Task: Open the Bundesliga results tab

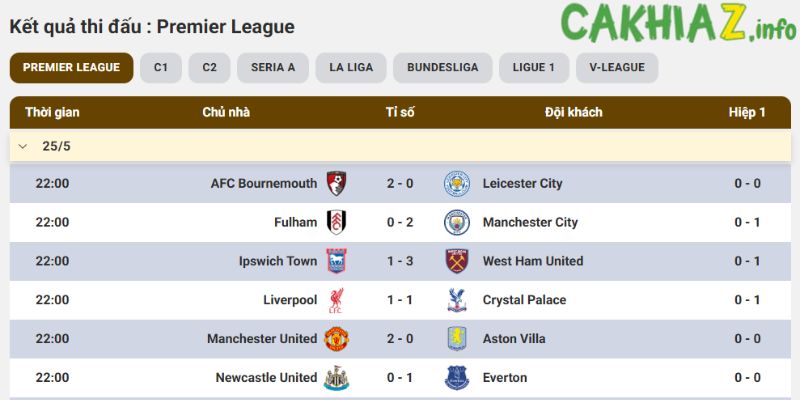Action: click(x=442, y=68)
